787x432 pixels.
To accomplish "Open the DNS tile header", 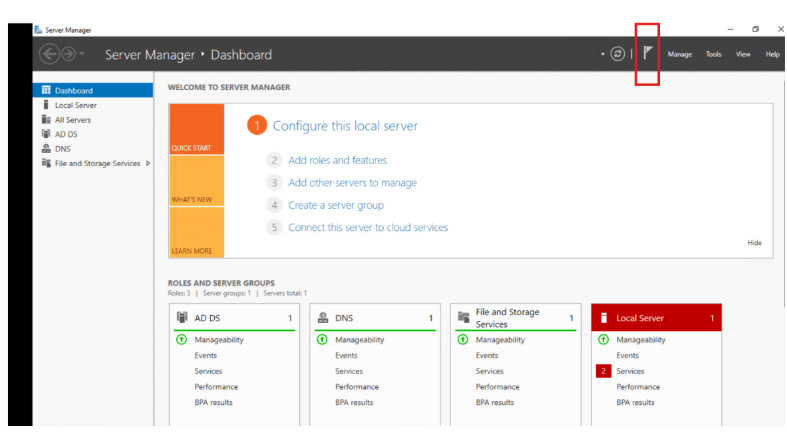I will click(375, 318).
